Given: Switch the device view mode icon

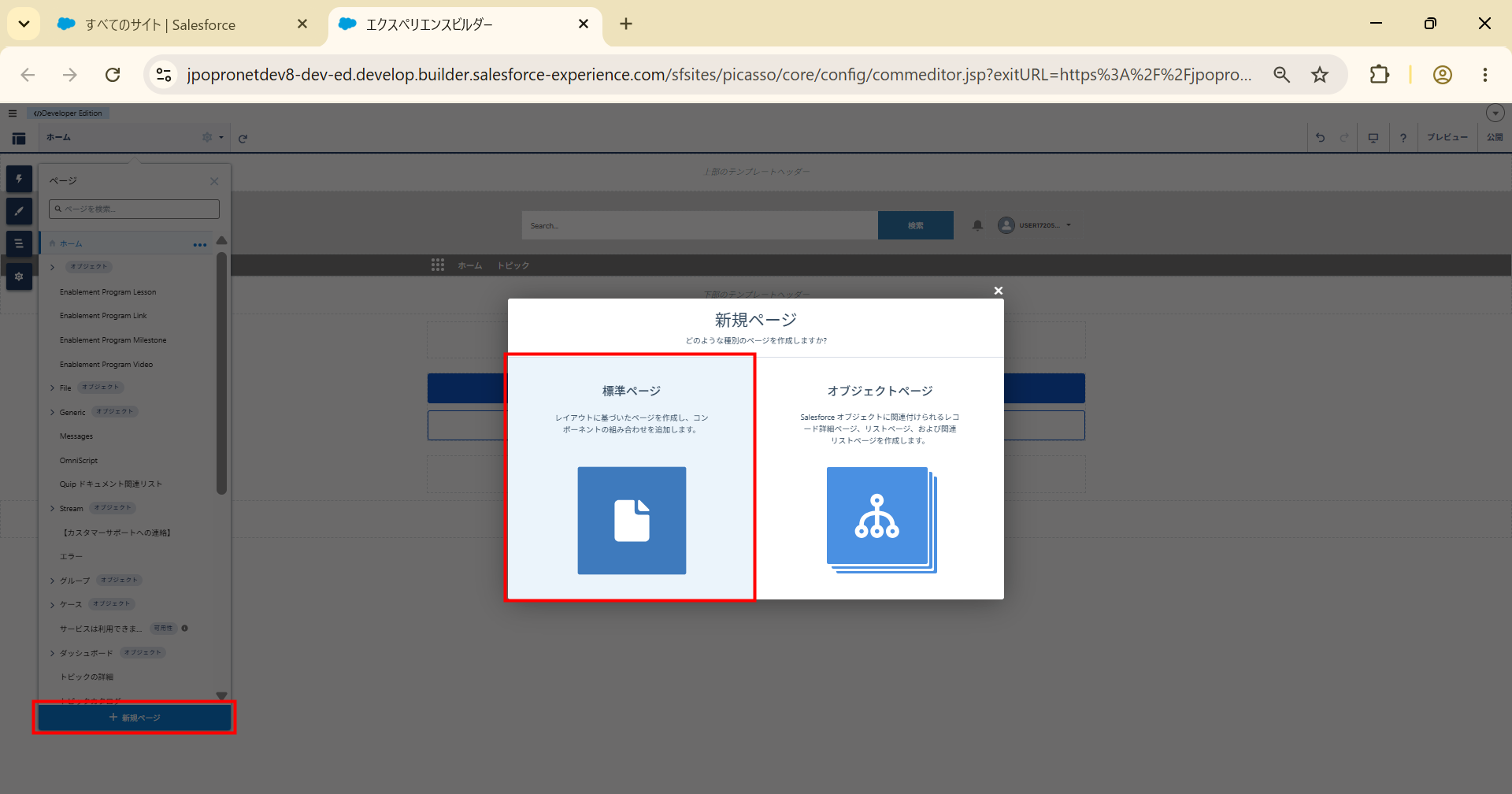Looking at the screenshot, I should click(x=1373, y=138).
